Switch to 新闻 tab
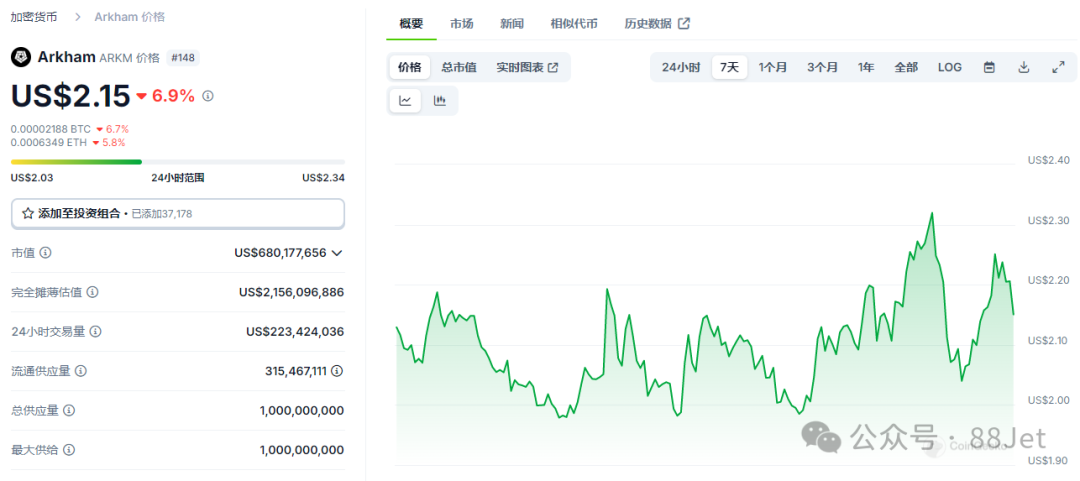Image resolution: width=1080 pixels, height=481 pixels. click(512, 23)
